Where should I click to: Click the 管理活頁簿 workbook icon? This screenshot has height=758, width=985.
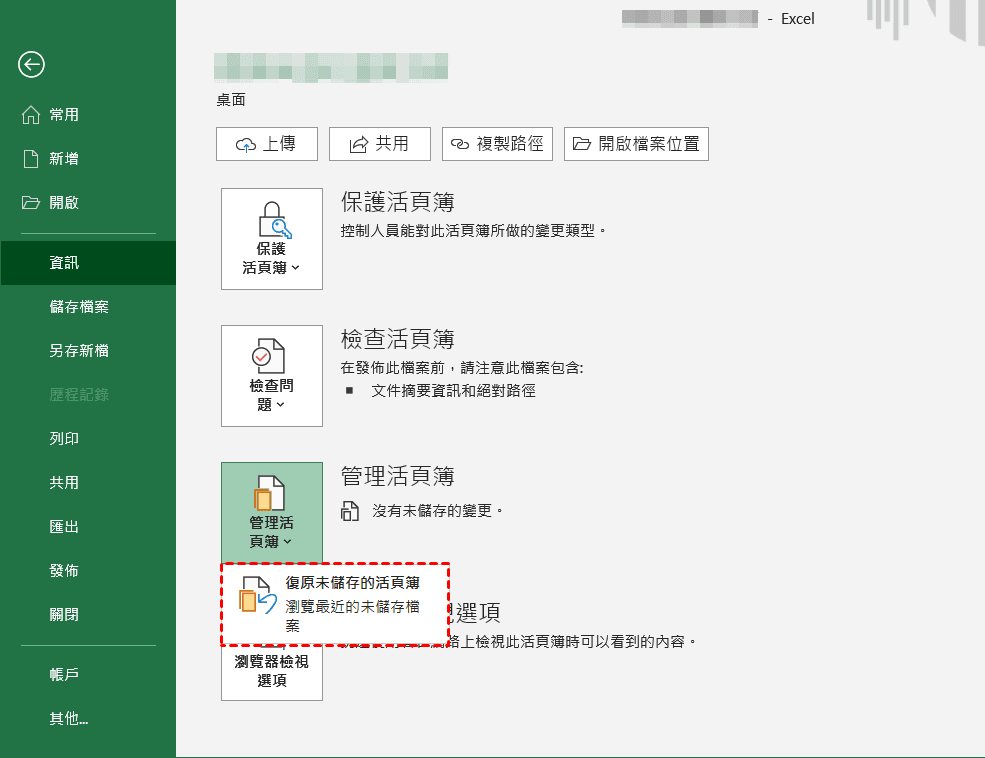[x=271, y=492]
